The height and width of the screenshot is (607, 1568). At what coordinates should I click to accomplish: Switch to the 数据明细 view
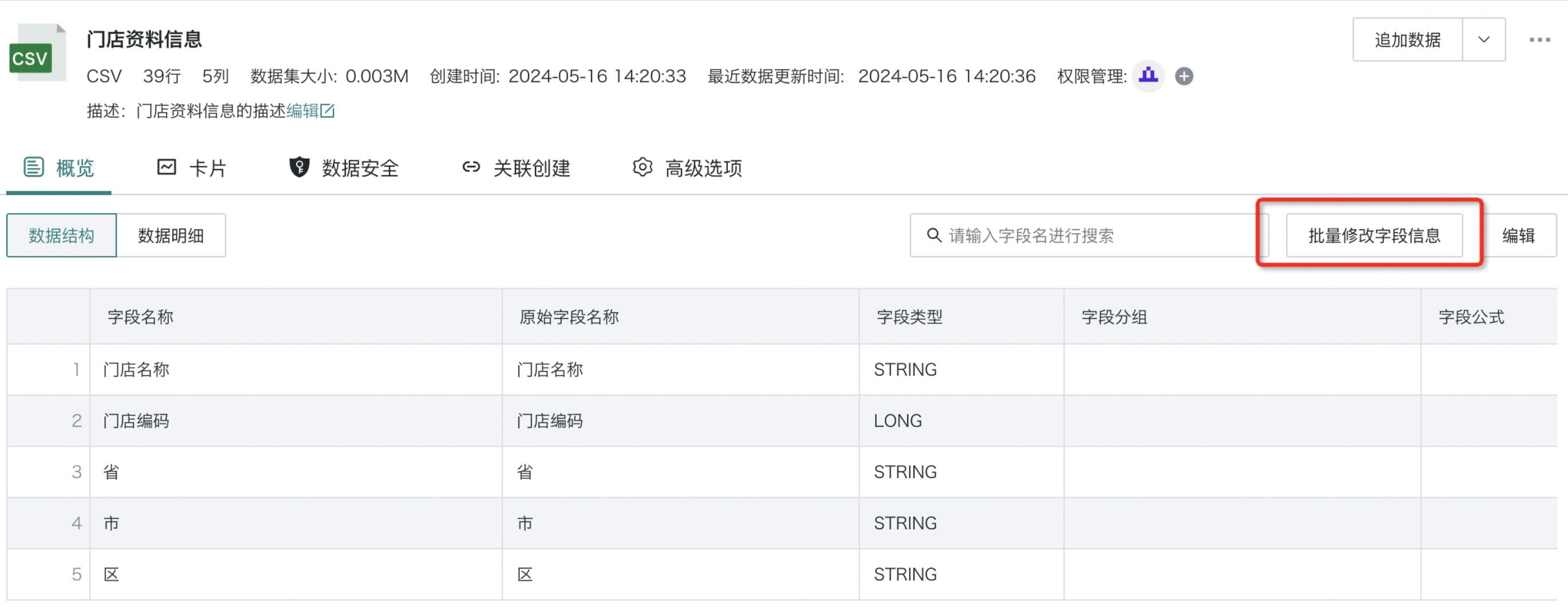(171, 235)
